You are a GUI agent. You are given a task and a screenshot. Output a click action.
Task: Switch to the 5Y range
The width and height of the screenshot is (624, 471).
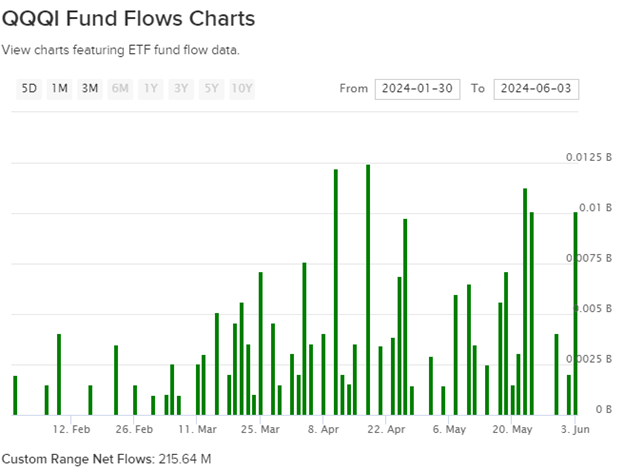click(x=211, y=89)
